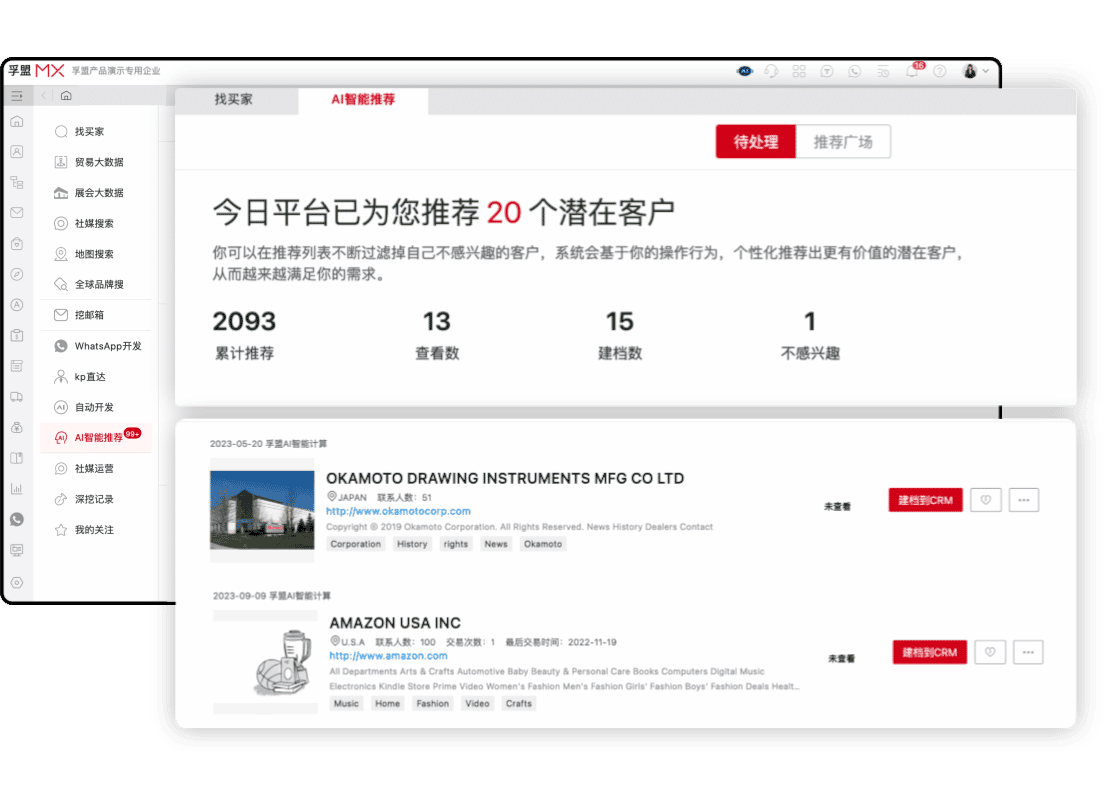Switch toggle to 推荐广场 view
Viewport: 1119px width, 790px height.
(x=844, y=141)
